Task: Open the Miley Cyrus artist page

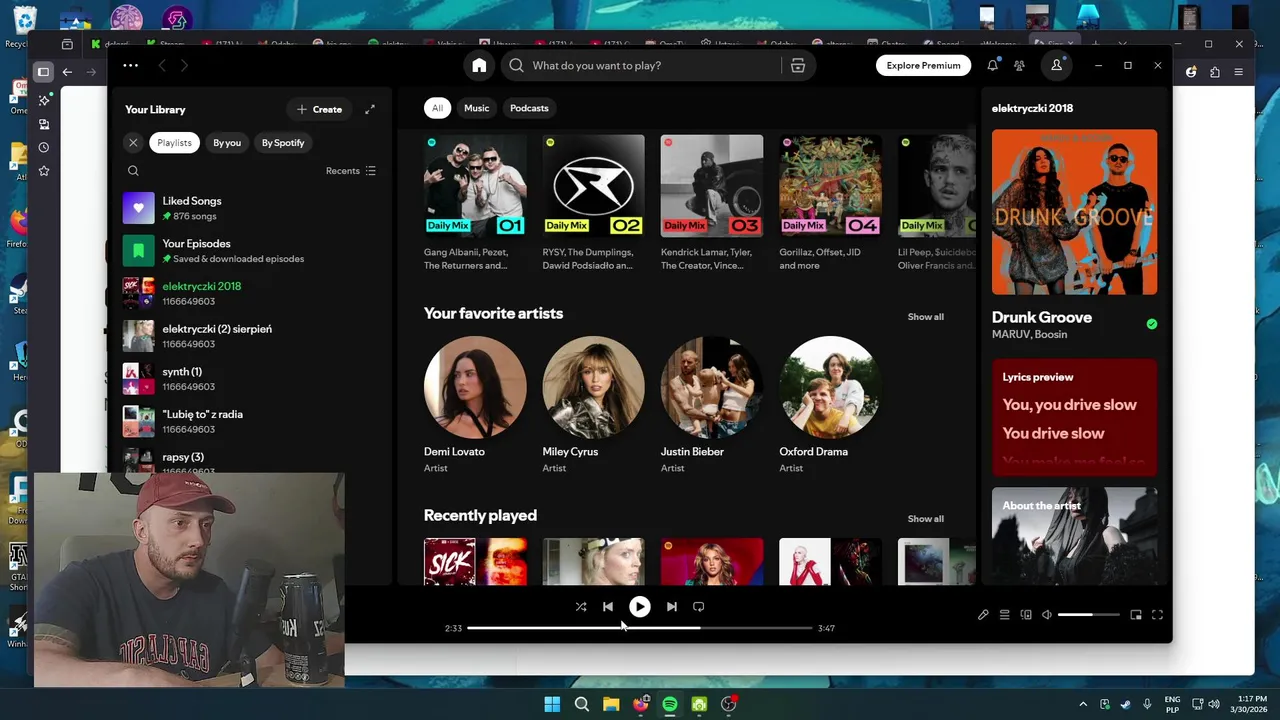Action: (593, 405)
